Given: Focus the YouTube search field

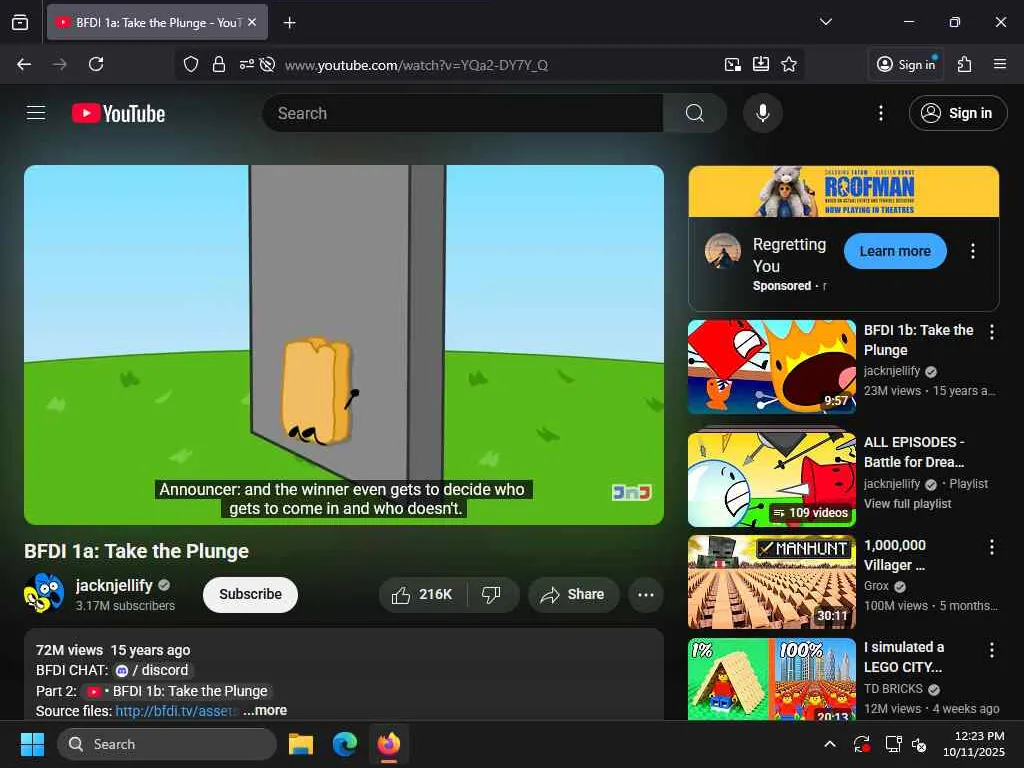Looking at the screenshot, I should click(463, 113).
